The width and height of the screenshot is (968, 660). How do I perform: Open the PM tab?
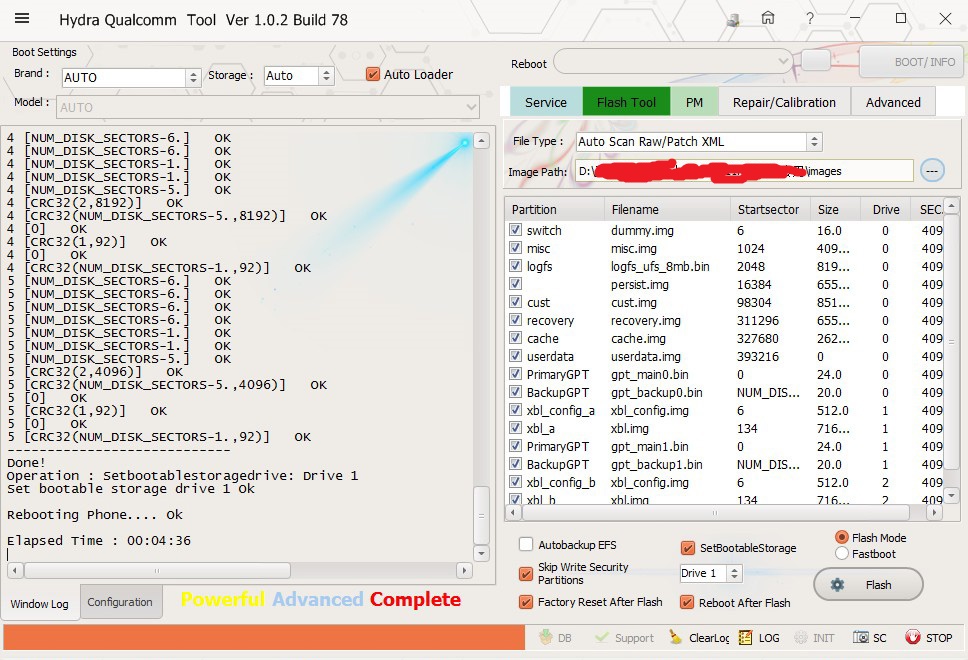pyautogui.click(x=694, y=102)
